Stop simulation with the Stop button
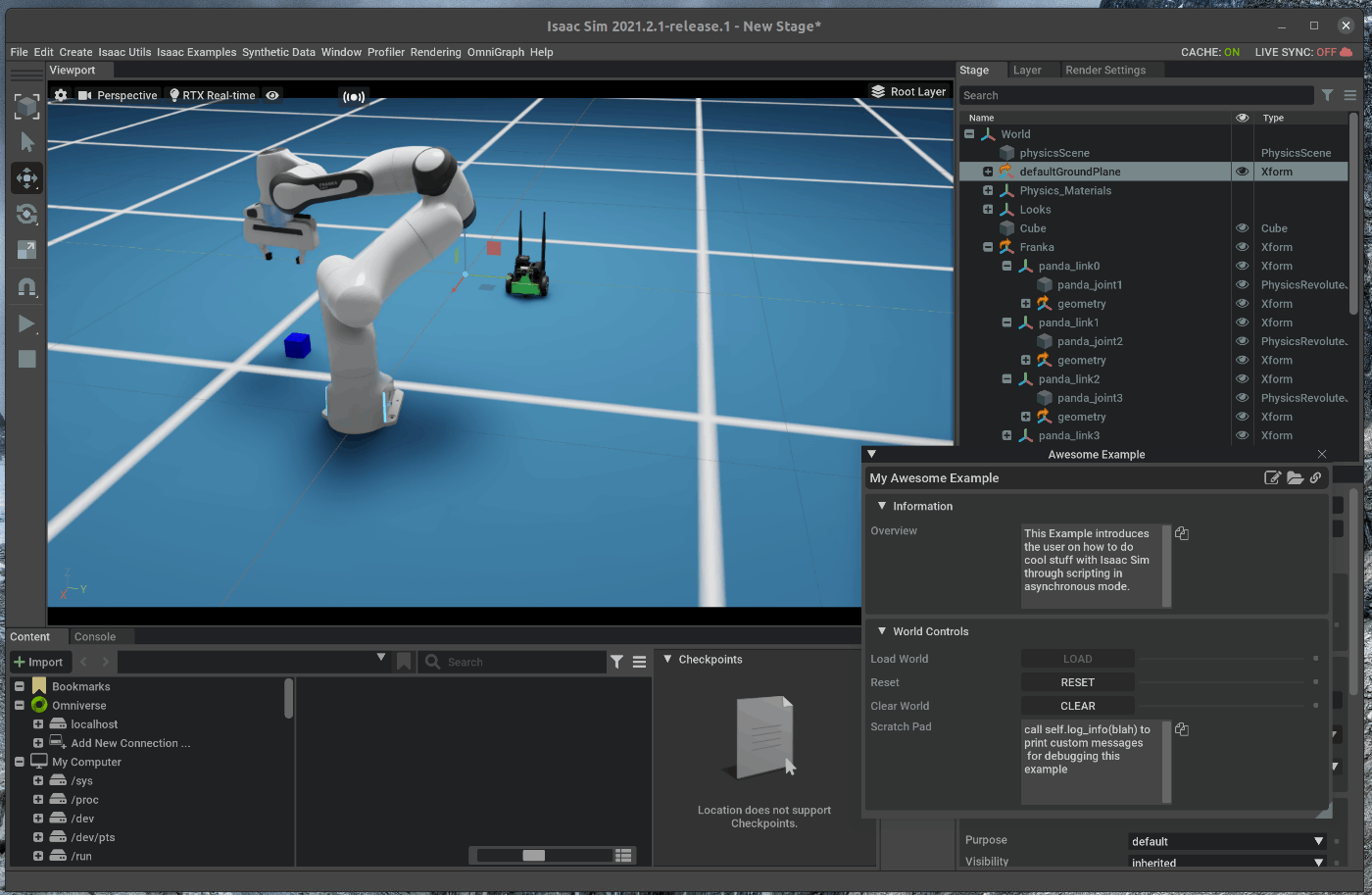Screen dimensions: 1372x895 point(26,359)
